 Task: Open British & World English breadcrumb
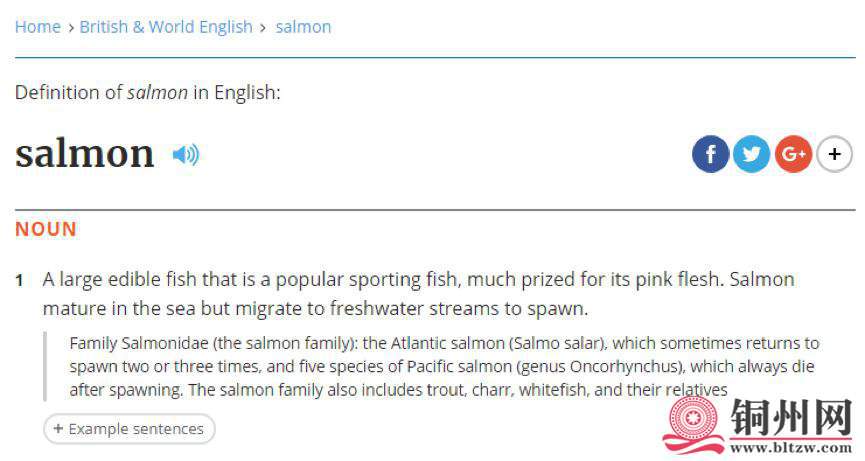tap(166, 26)
